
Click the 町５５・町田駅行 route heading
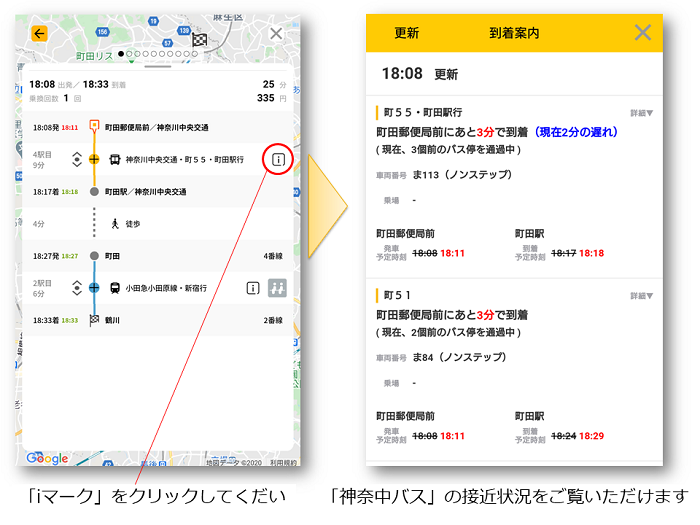[x=423, y=112]
